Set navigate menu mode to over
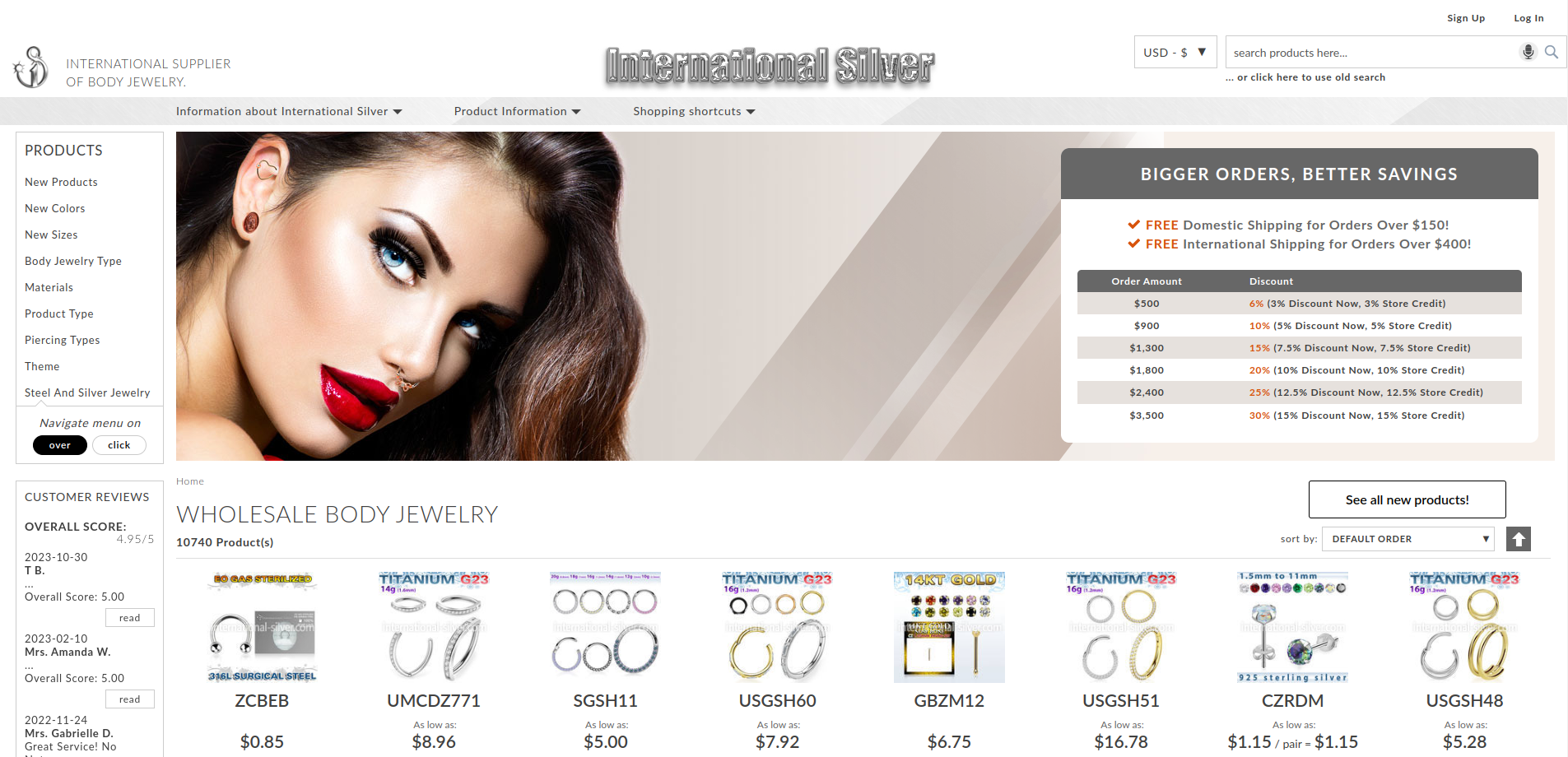Screen dimensions: 1568x757 (x=60, y=445)
